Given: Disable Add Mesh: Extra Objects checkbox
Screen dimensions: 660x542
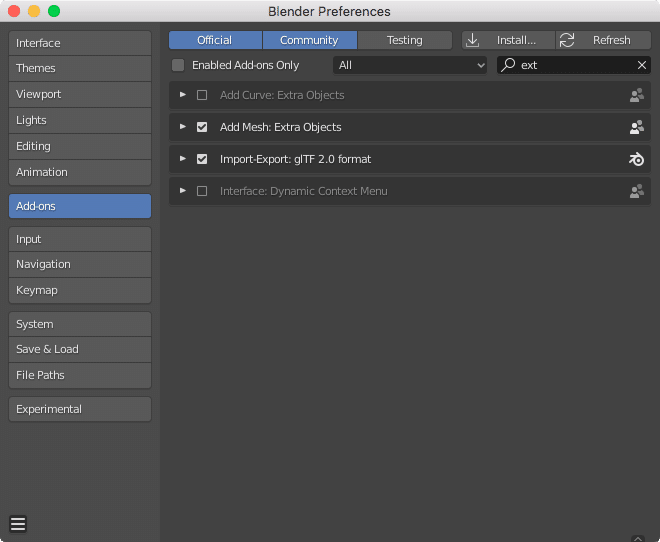Looking at the screenshot, I should [202, 127].
